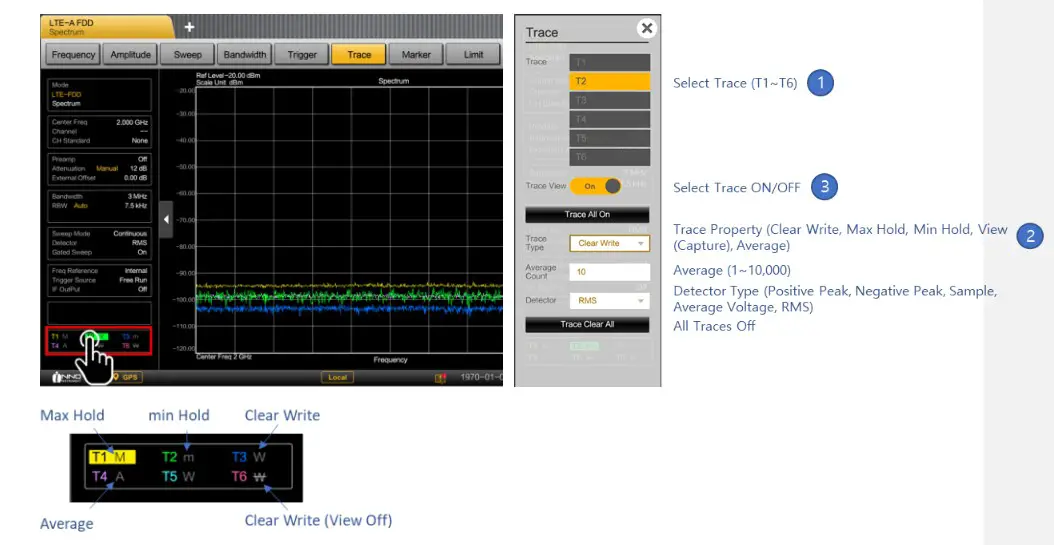Select trace T3 in Trace panel
Image resolution: width=1054 pixels, height=545 pixels.
point(610,100)
